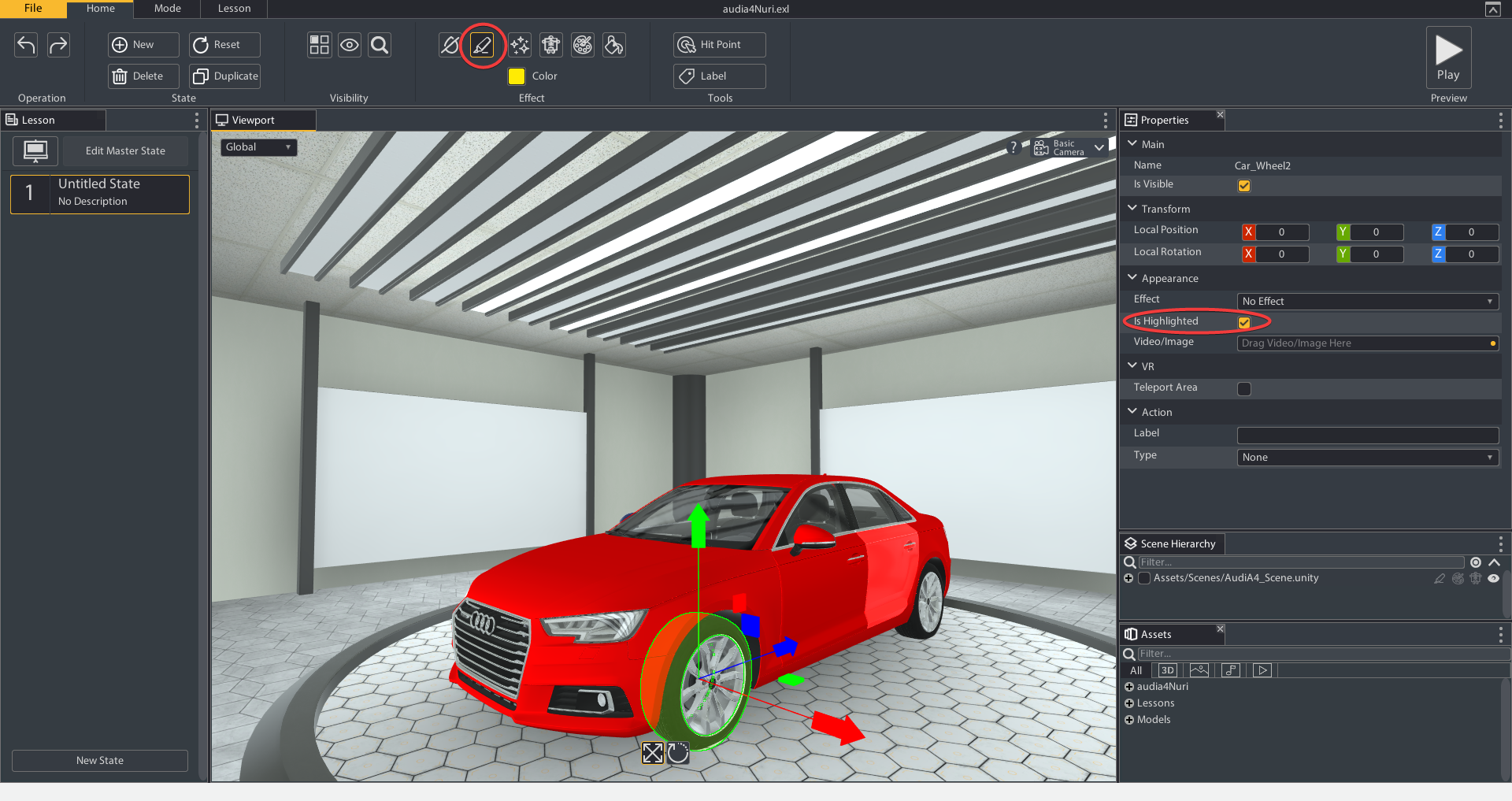Viewport: 1512px width, 801px height.
Task: Apply the paint bucket effect icon
Action: tap(614, 45)
